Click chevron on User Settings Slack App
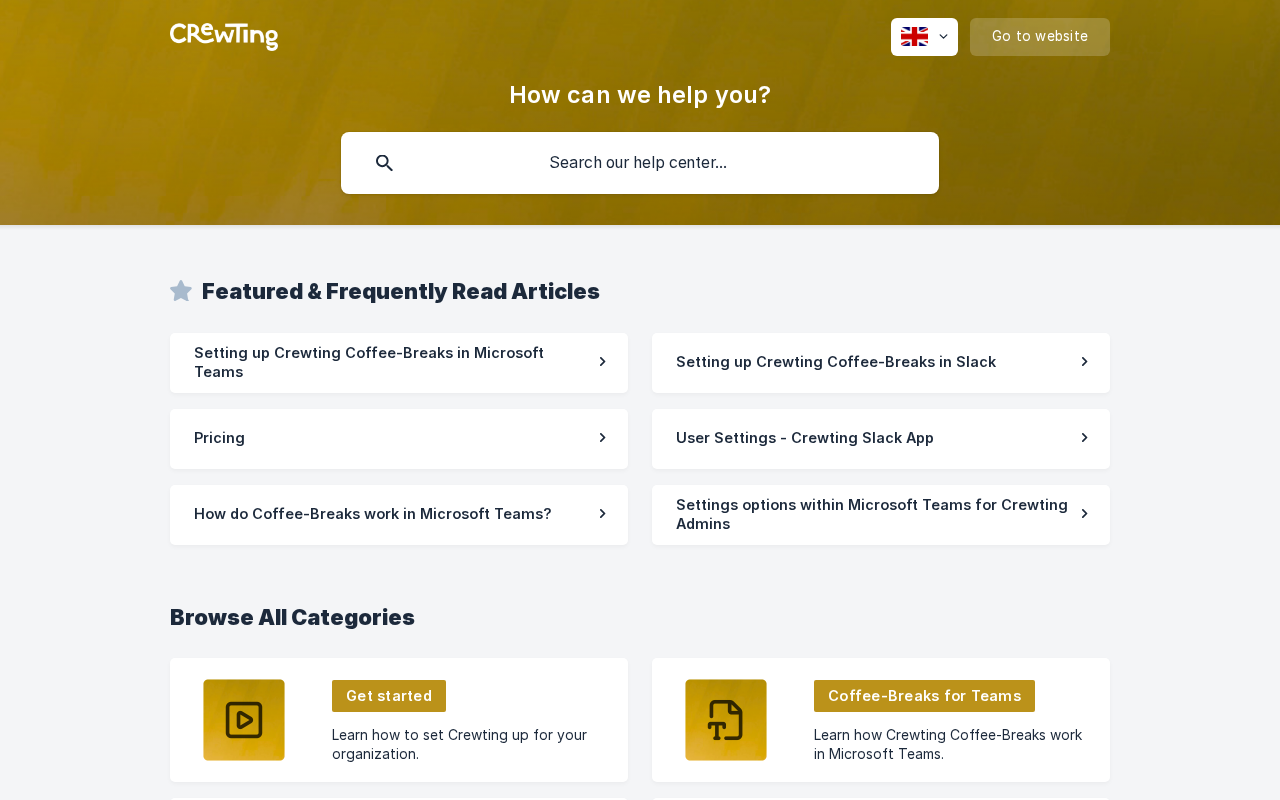Viewport: 1280px width, 800px height. [x=1084, y=438]
